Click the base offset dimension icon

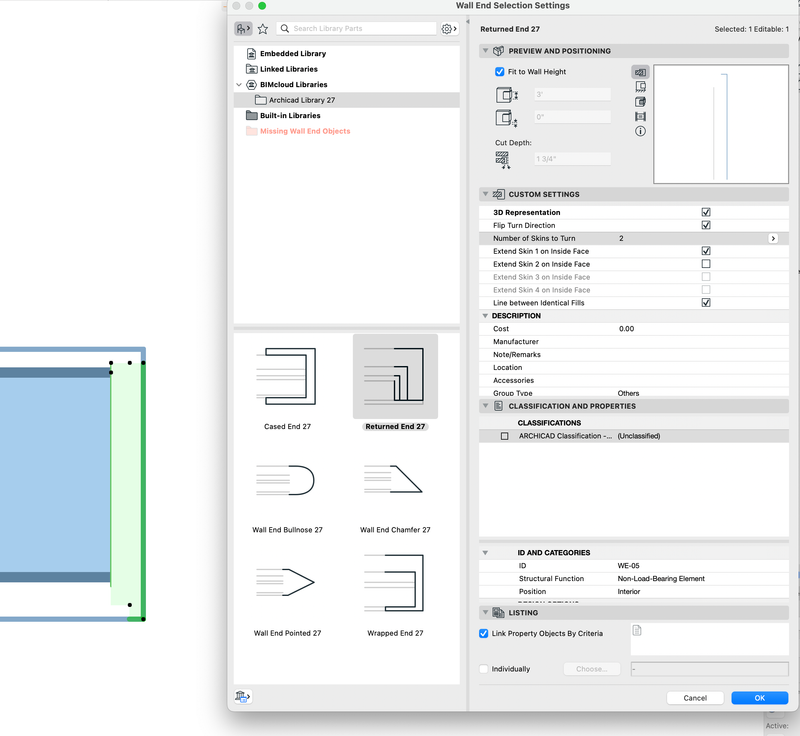507,118
